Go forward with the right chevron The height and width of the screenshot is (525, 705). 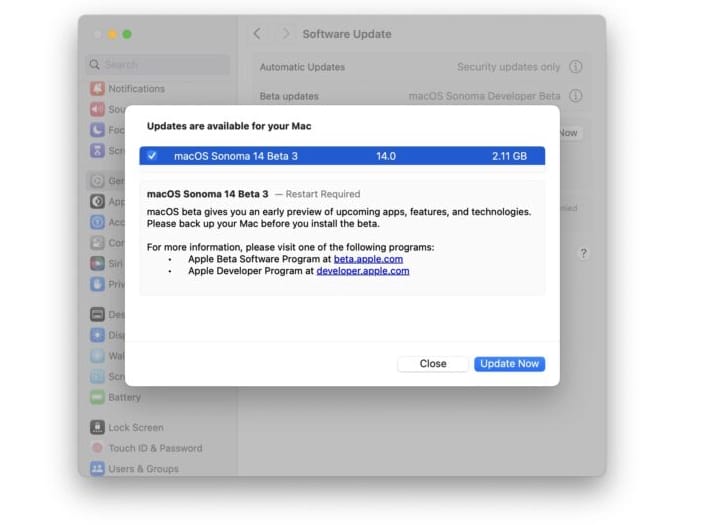[x=285, y=33]
